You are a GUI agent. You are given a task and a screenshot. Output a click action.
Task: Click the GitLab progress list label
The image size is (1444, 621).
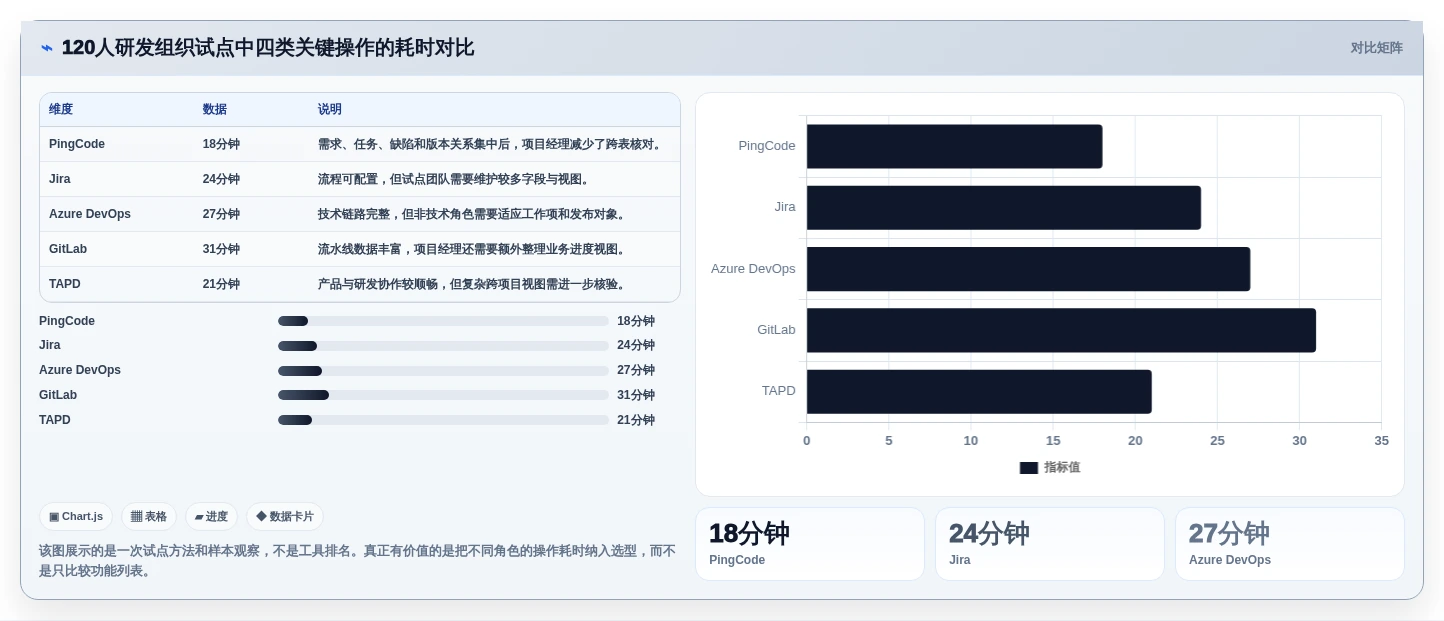(58, 395)
